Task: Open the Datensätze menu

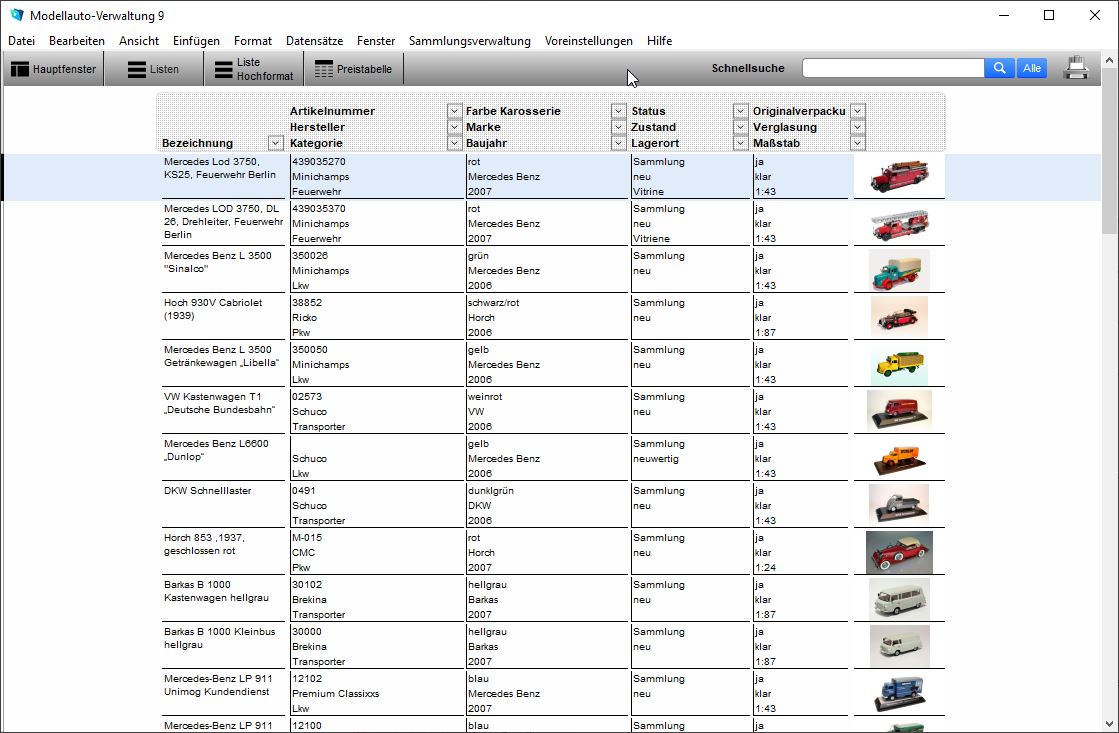Action: 314,41
